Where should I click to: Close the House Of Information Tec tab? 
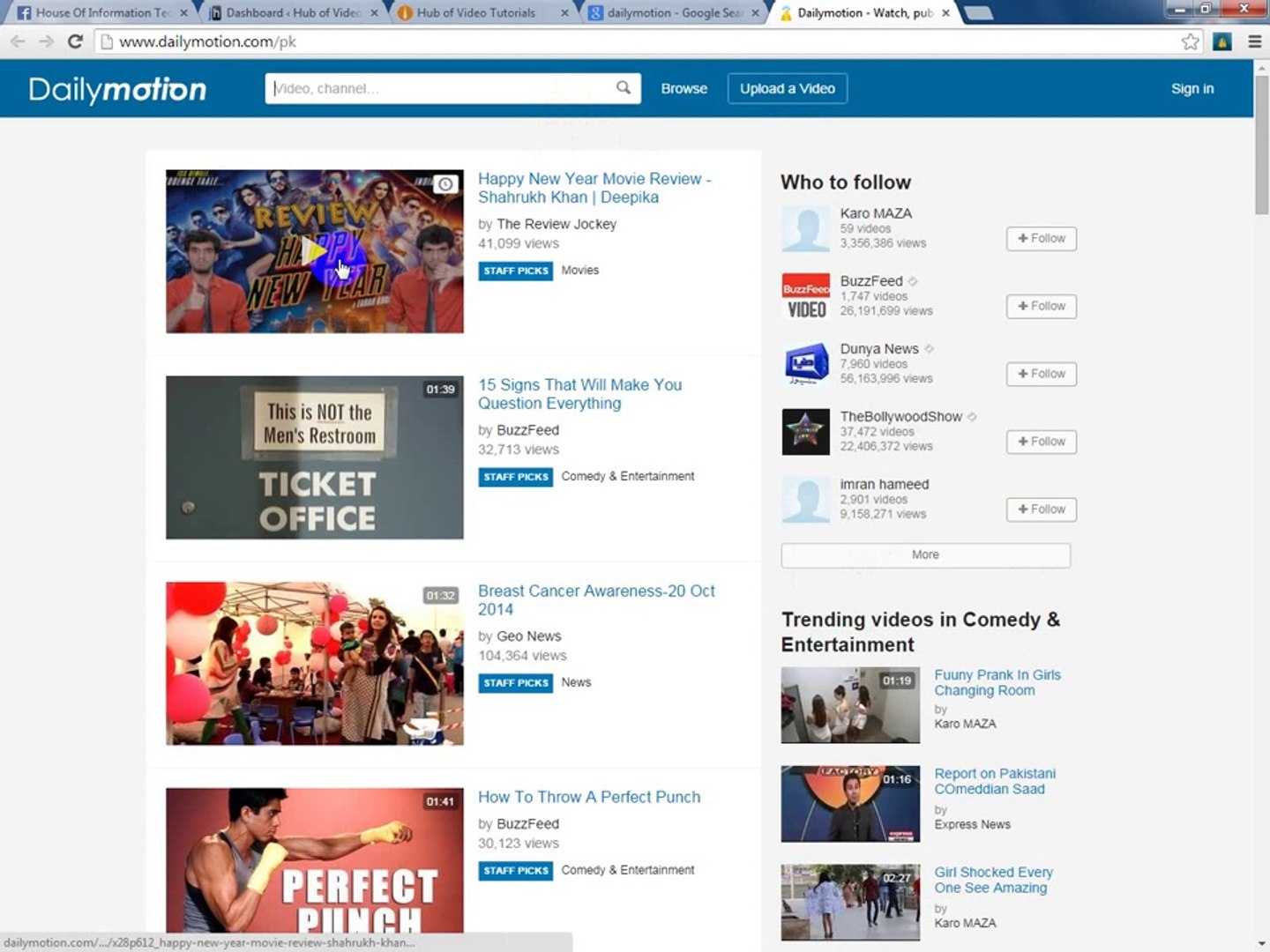(183, 12)
